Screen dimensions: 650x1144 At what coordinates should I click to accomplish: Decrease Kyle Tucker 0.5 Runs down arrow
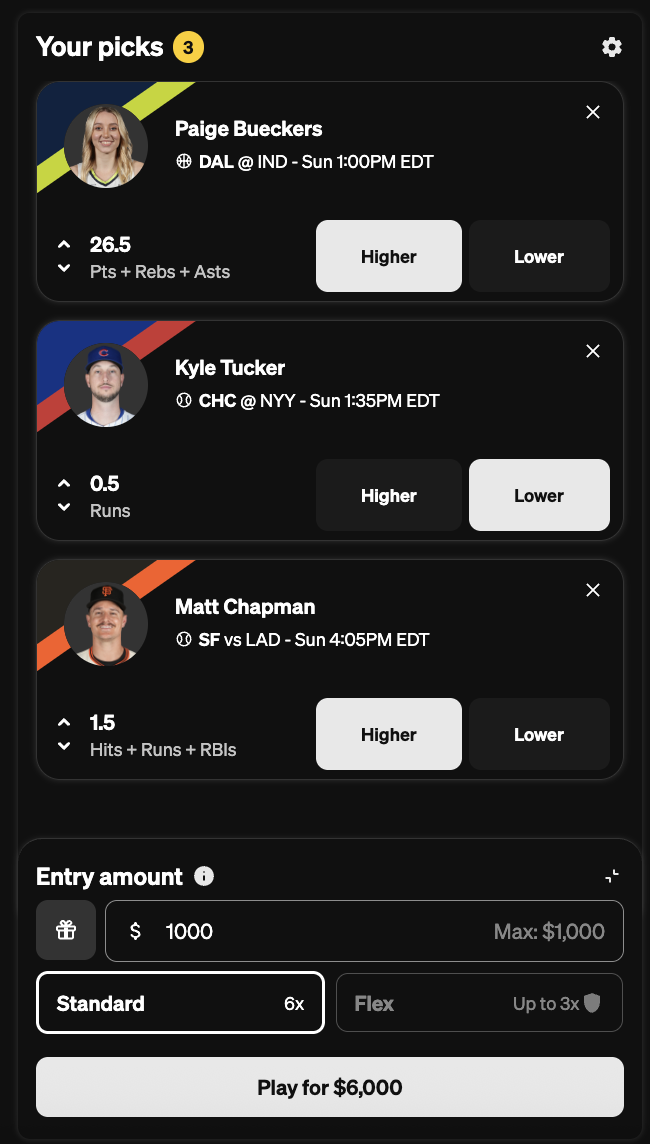(64, 507)
